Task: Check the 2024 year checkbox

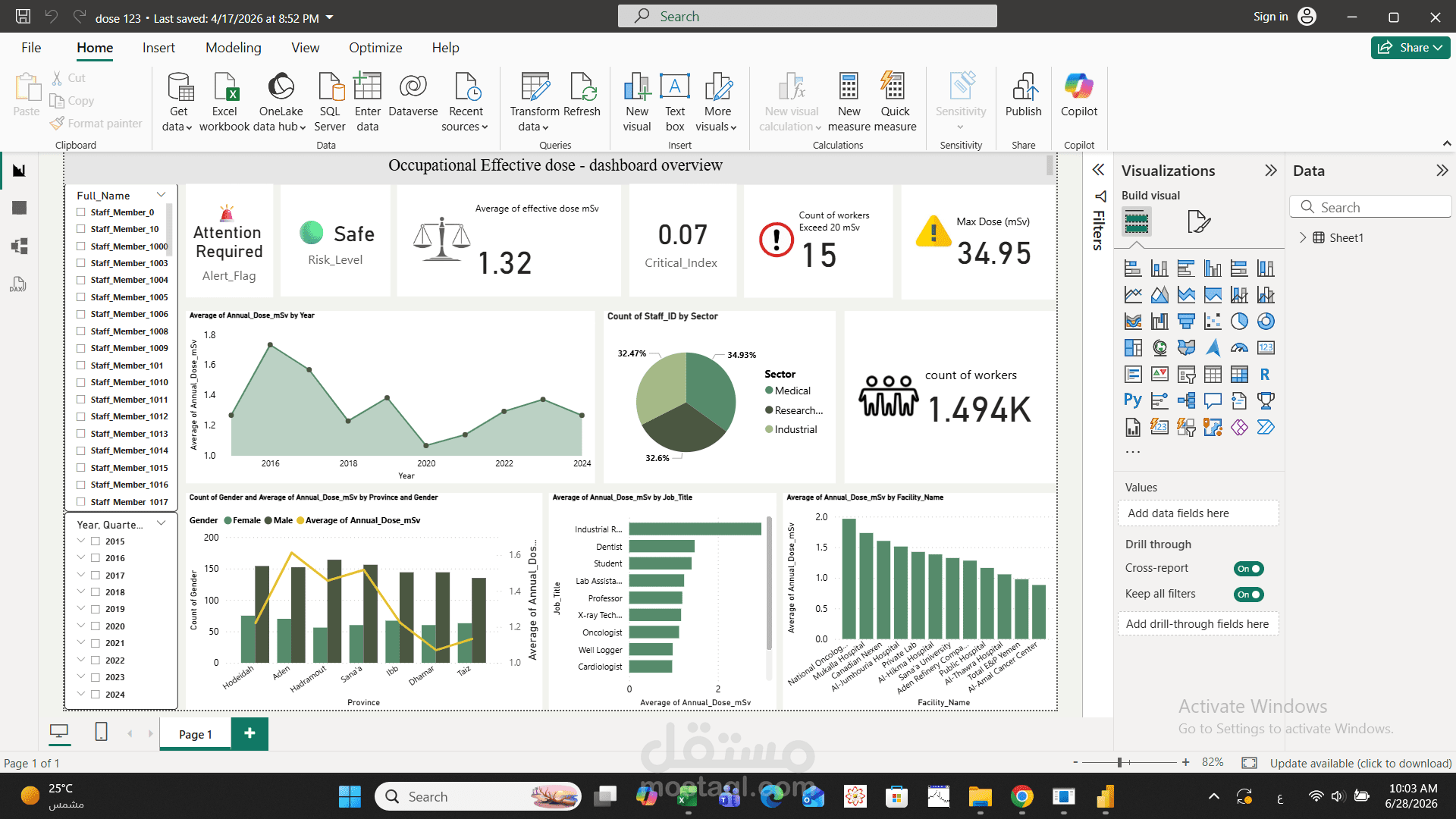Action: pyautogui.click(x=96, y=695)
